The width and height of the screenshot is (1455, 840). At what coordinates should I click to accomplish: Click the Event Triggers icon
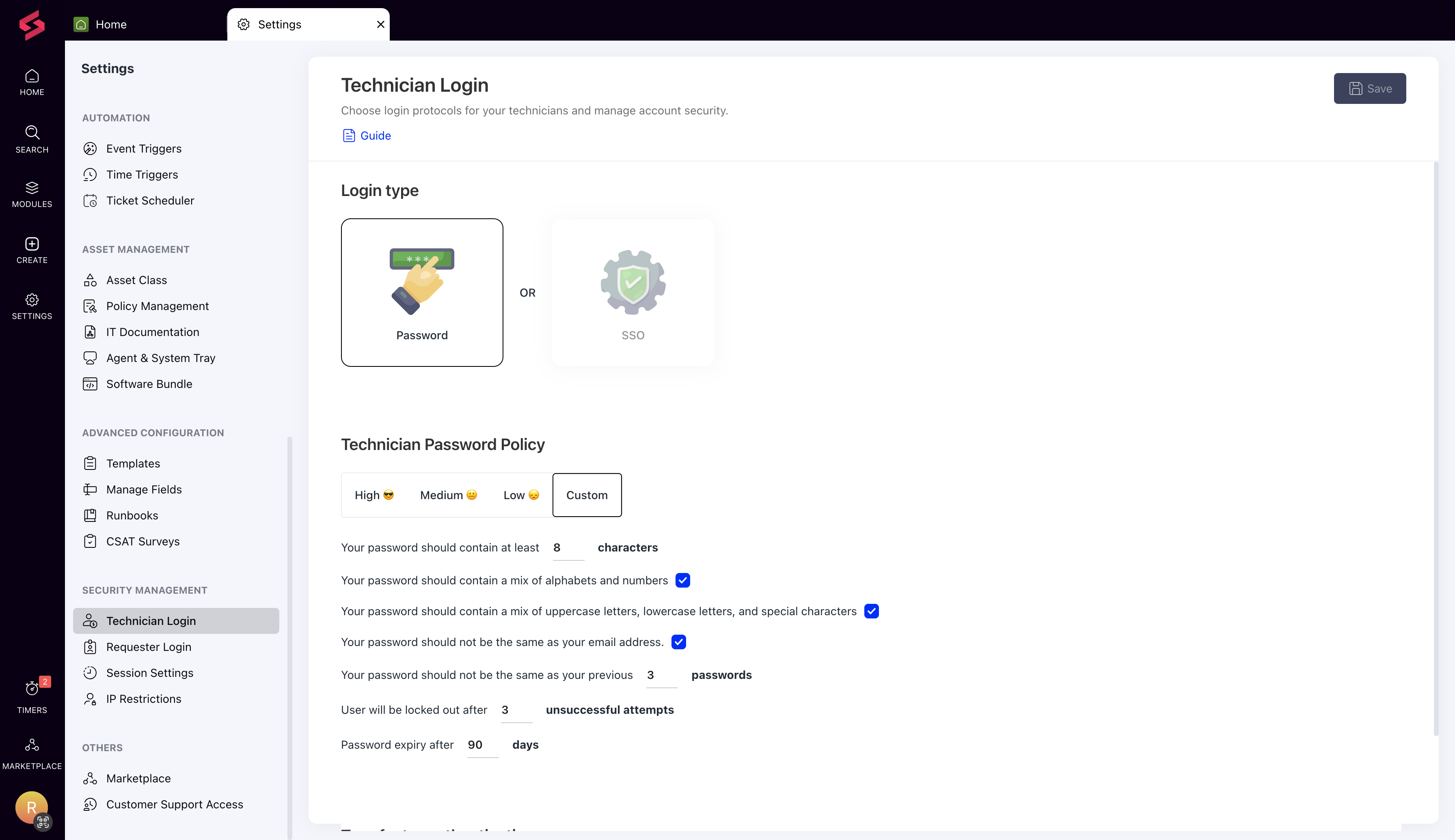[x=91, y=148]
